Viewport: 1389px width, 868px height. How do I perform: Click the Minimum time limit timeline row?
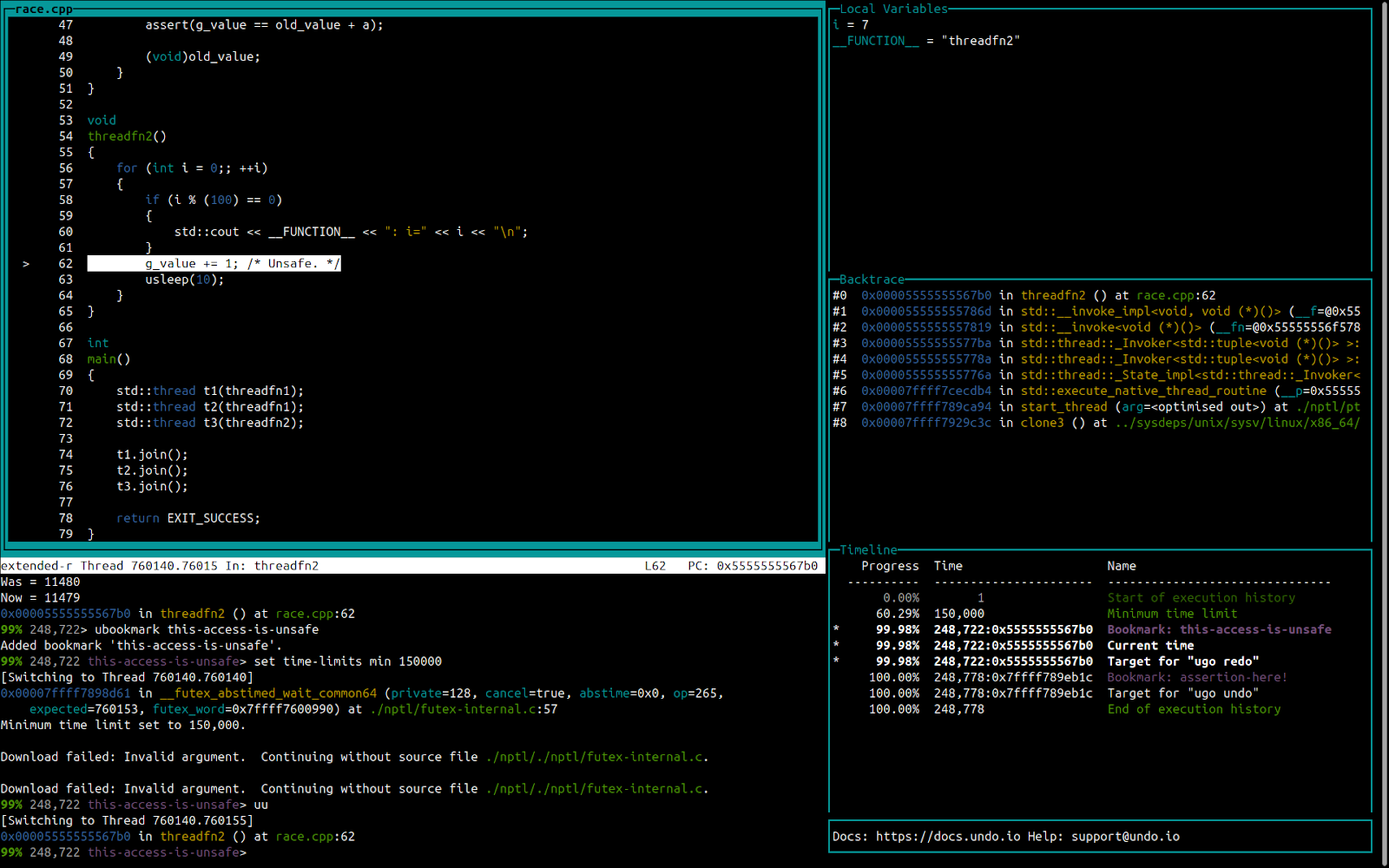click(1057, 614)
